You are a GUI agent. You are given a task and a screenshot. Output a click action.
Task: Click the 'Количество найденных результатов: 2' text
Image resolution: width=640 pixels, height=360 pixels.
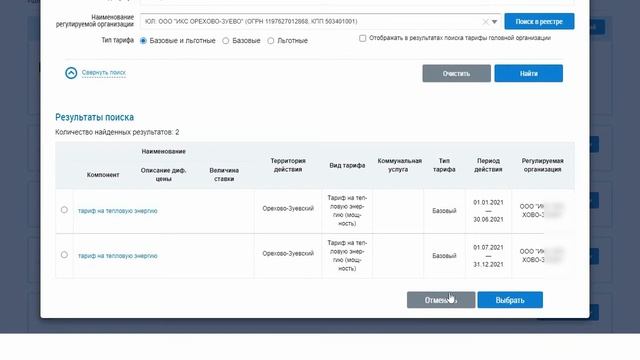(117, 132)
